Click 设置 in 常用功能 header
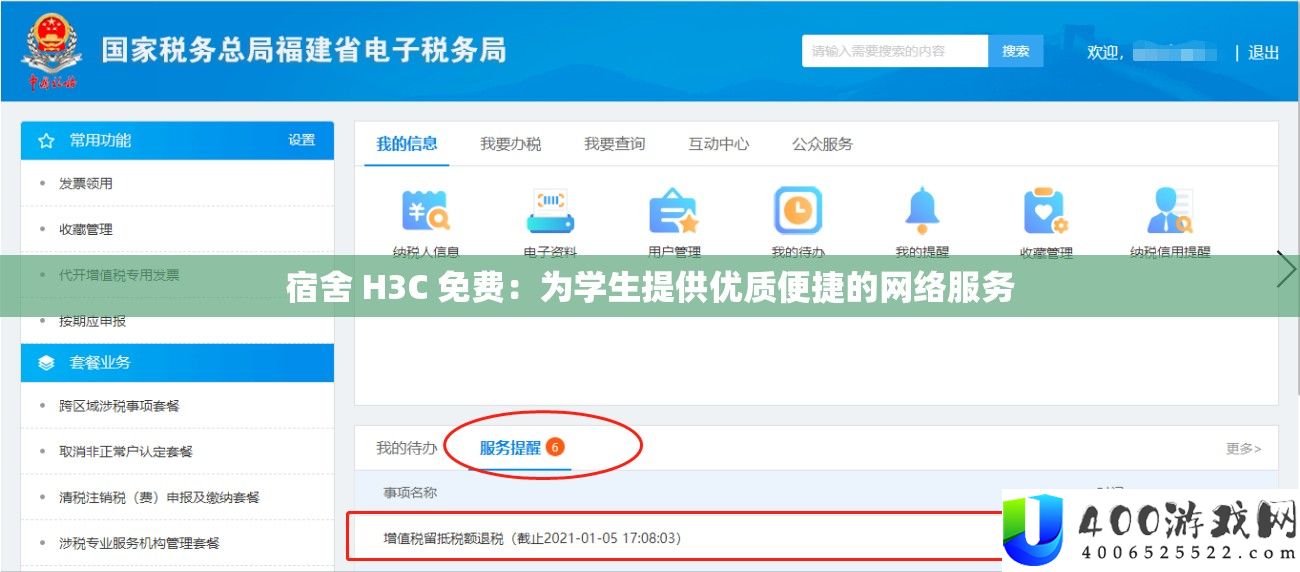The width and height of the screenshot is (1300, 572). [302, 140]
